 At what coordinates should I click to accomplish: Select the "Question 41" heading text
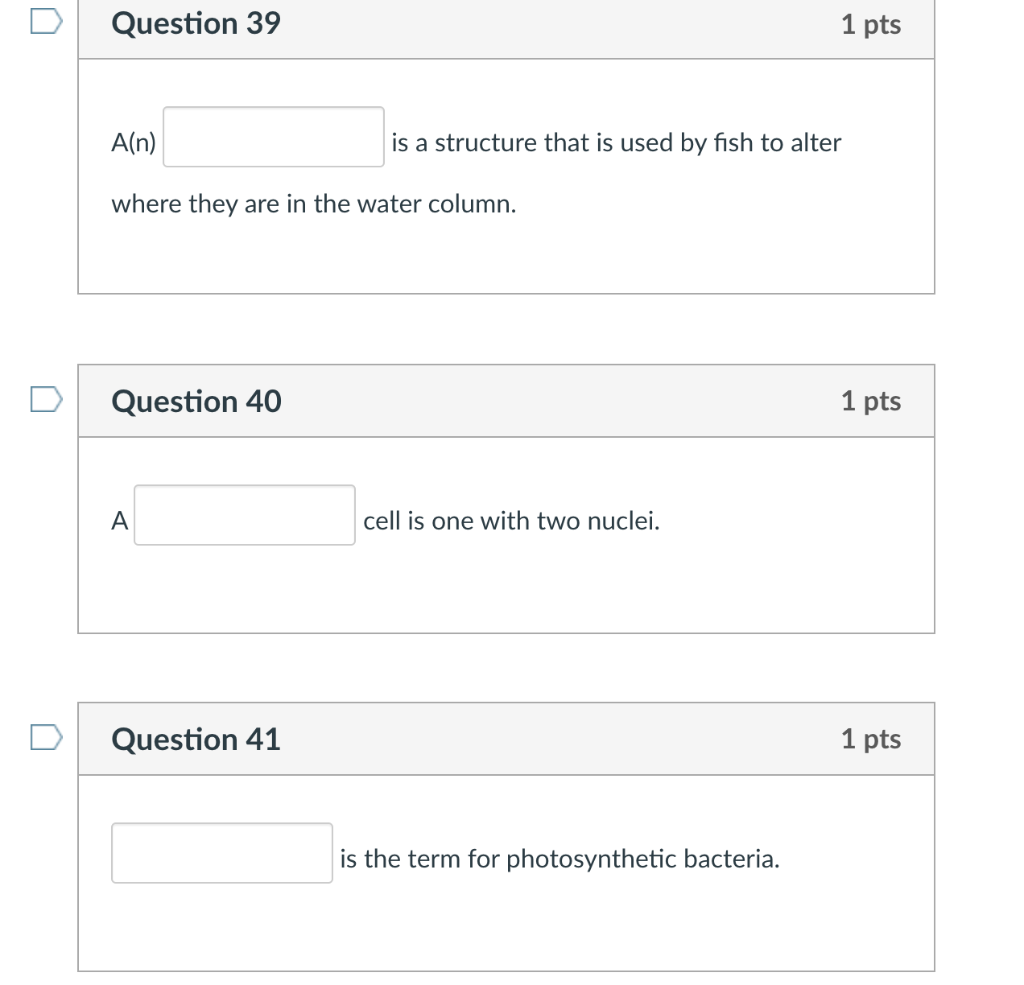[x=196, y=740]
